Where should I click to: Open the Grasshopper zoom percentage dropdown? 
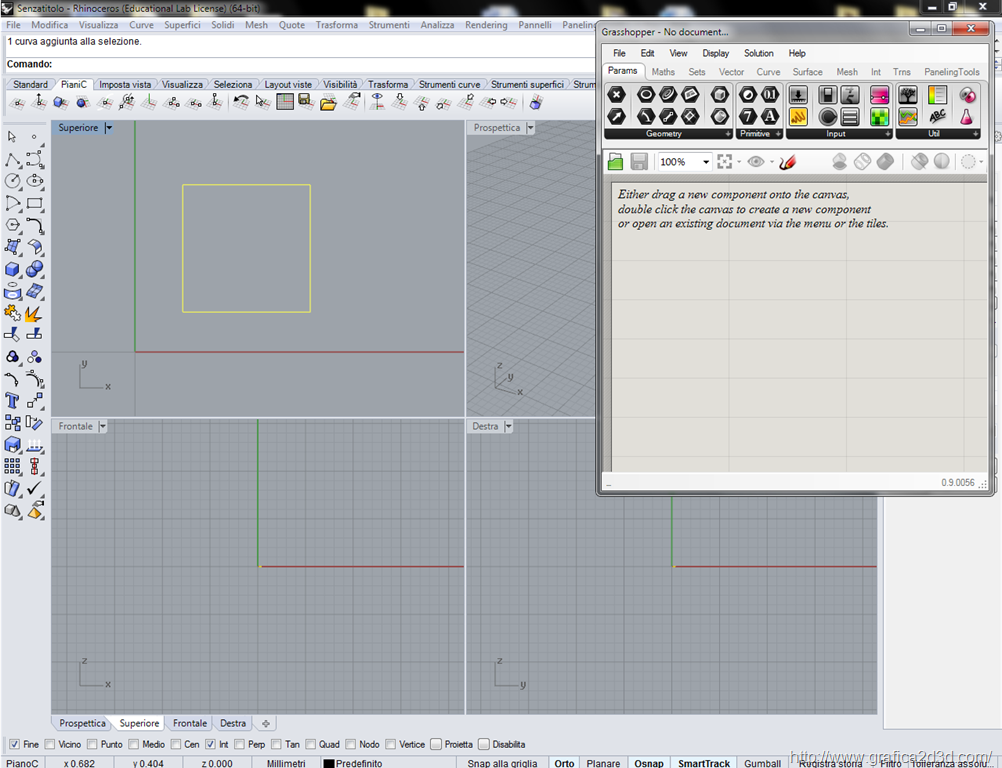click(x=705, y=162)
